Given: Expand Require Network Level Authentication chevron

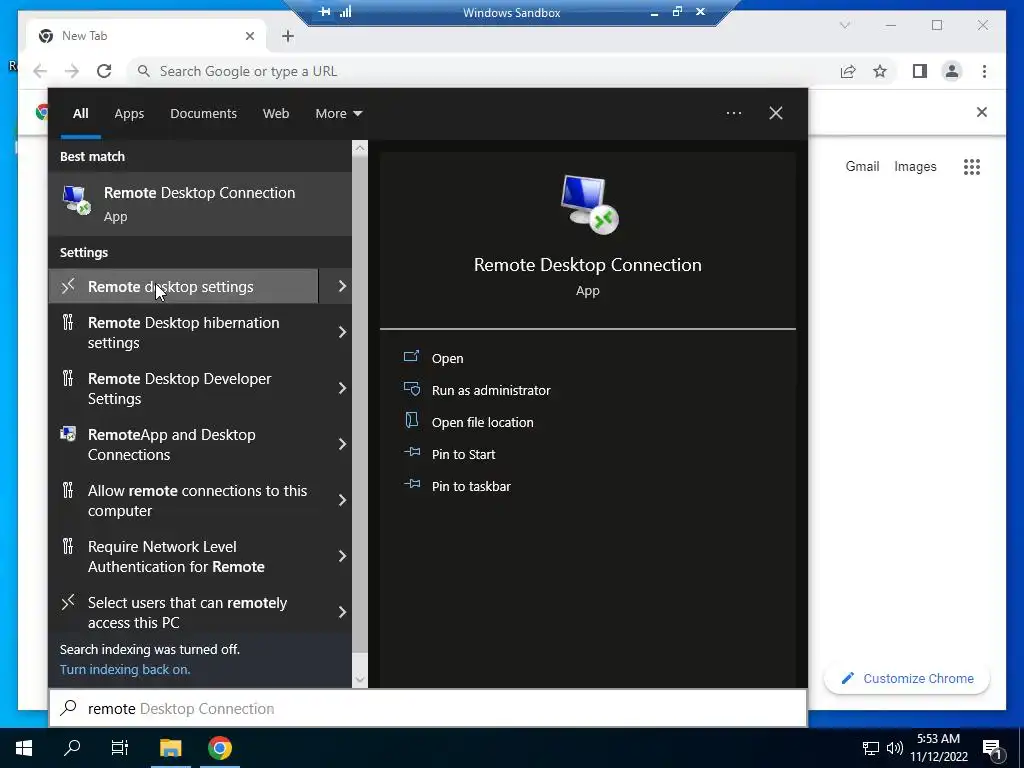Looking at the screenshot, I should pos(342,556).
